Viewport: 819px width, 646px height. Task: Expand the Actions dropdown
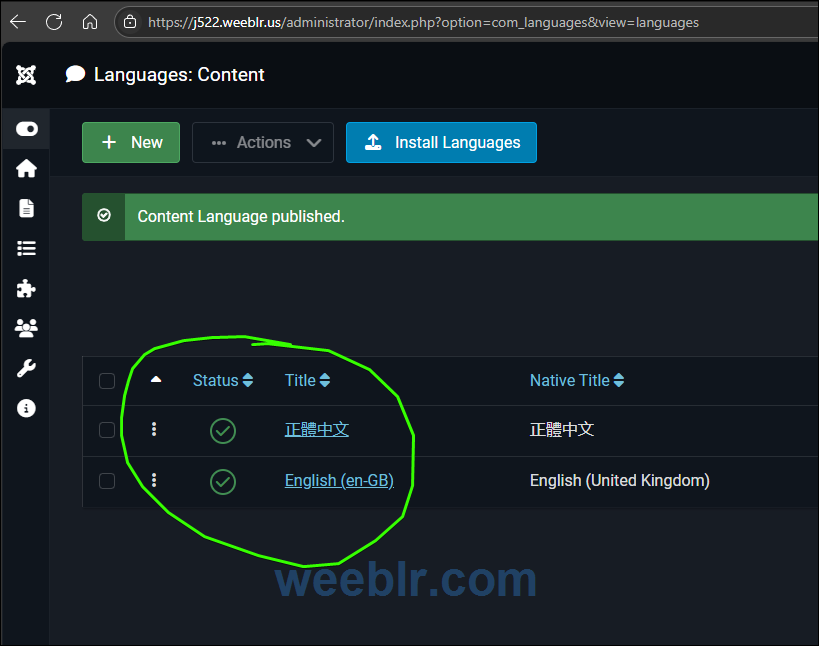coord(263,142)
